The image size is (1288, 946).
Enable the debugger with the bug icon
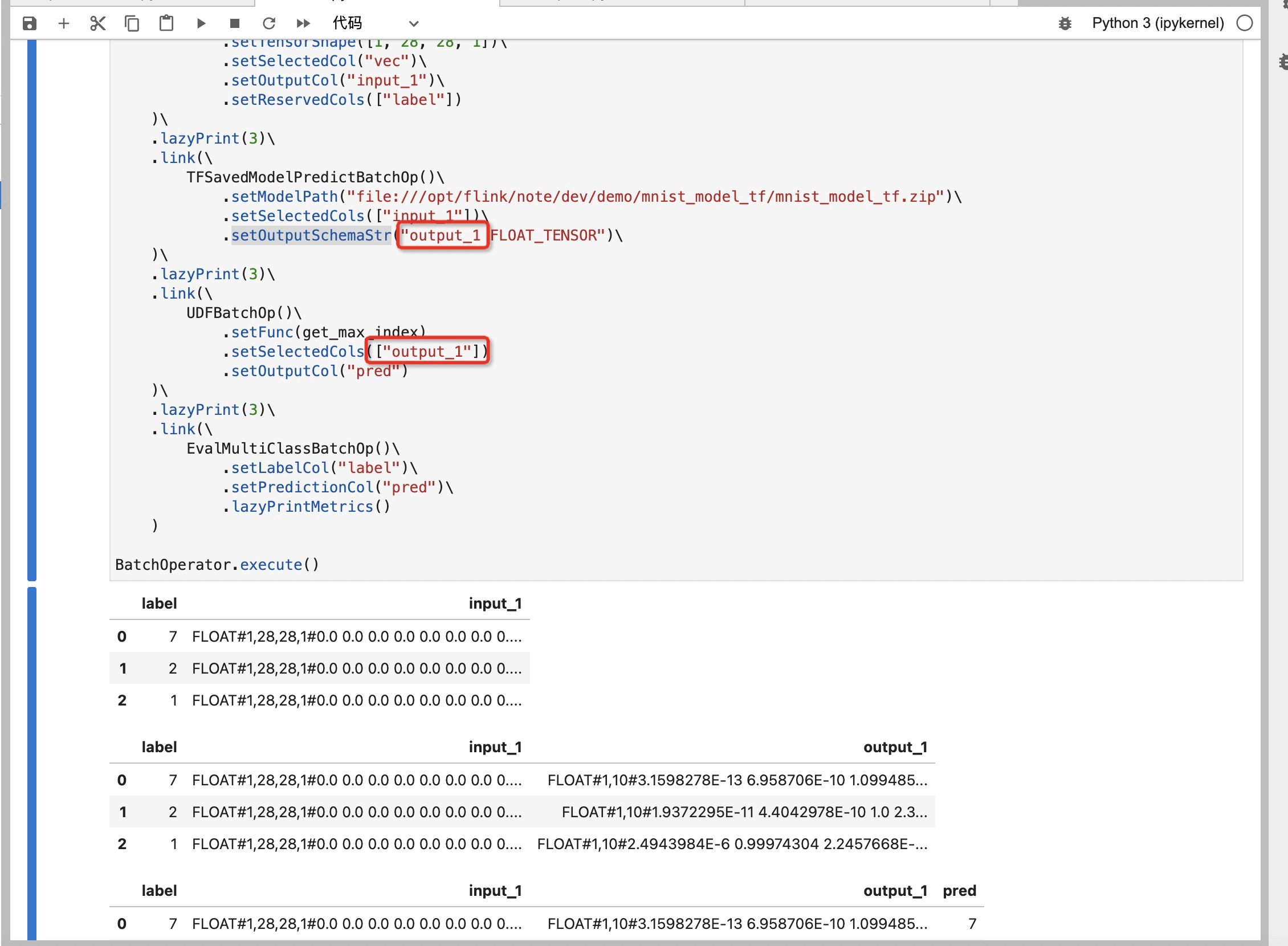point(1065,23)
